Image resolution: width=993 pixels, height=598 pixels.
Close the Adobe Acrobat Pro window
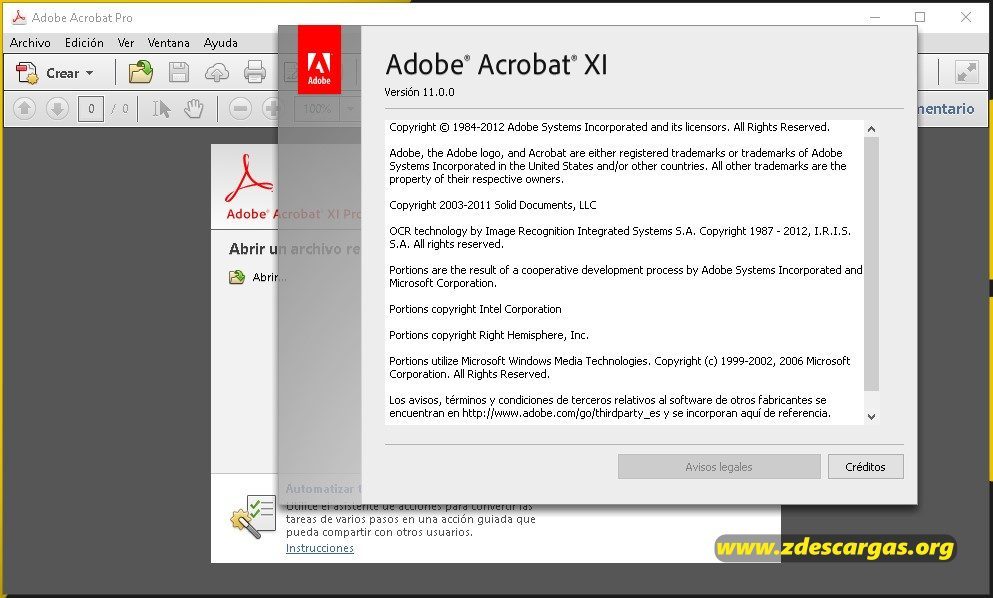coord(966,17)
